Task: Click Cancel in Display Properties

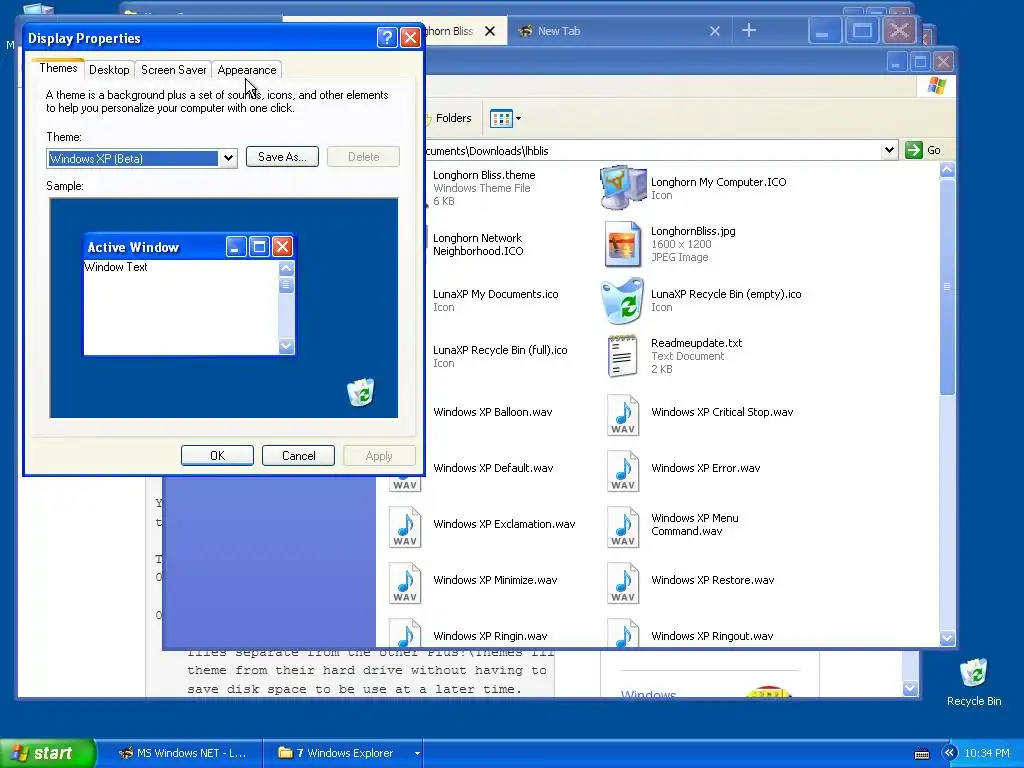Action: point(298,456)
